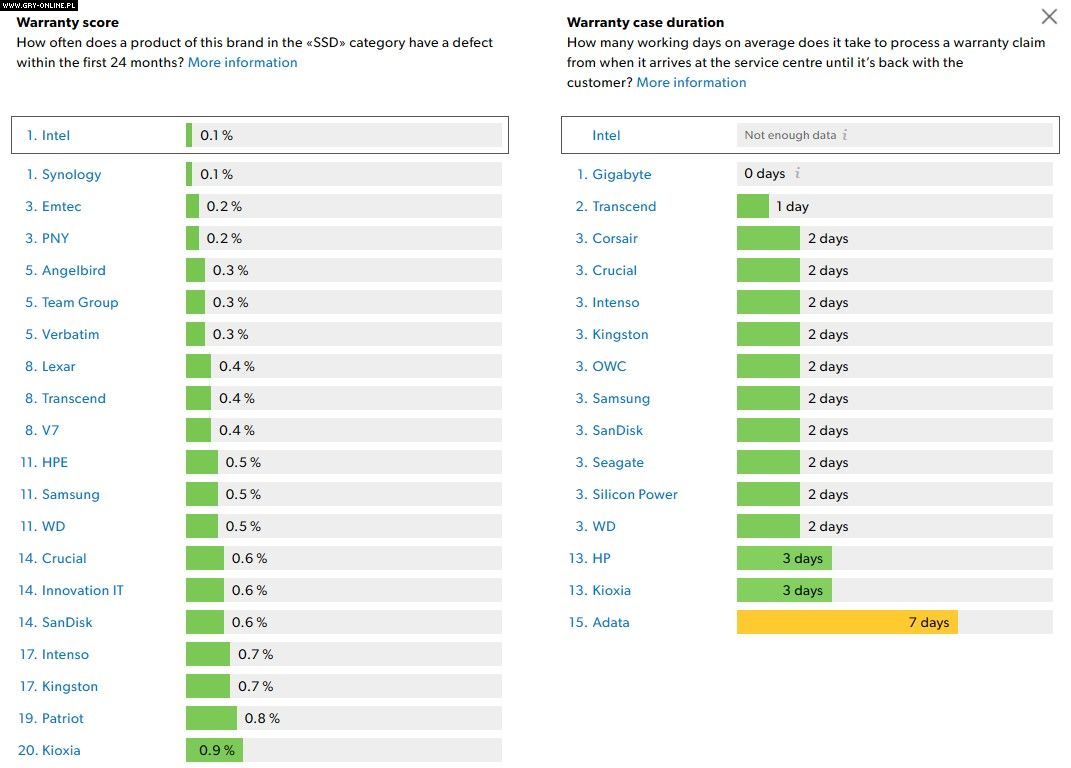The height and width of the screenshot is (768, 1071).
Task: Close the warranty overlay with the X
Action: pos(1049,17)
